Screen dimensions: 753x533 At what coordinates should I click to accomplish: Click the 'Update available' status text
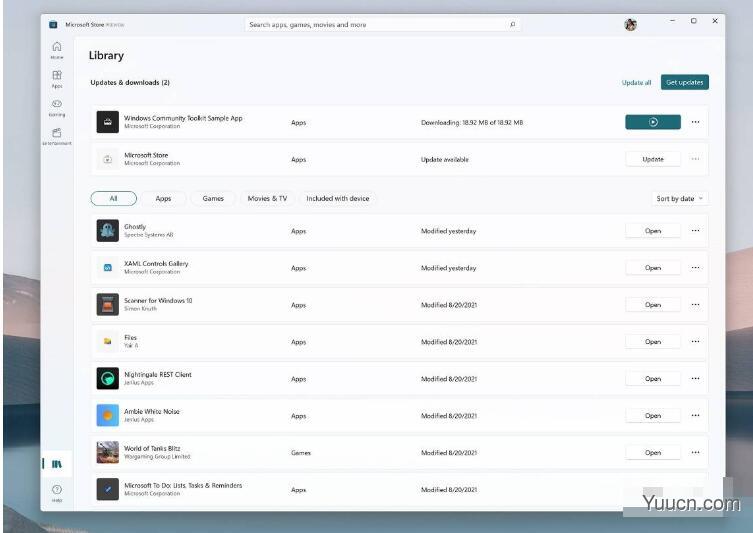point(445,159)
